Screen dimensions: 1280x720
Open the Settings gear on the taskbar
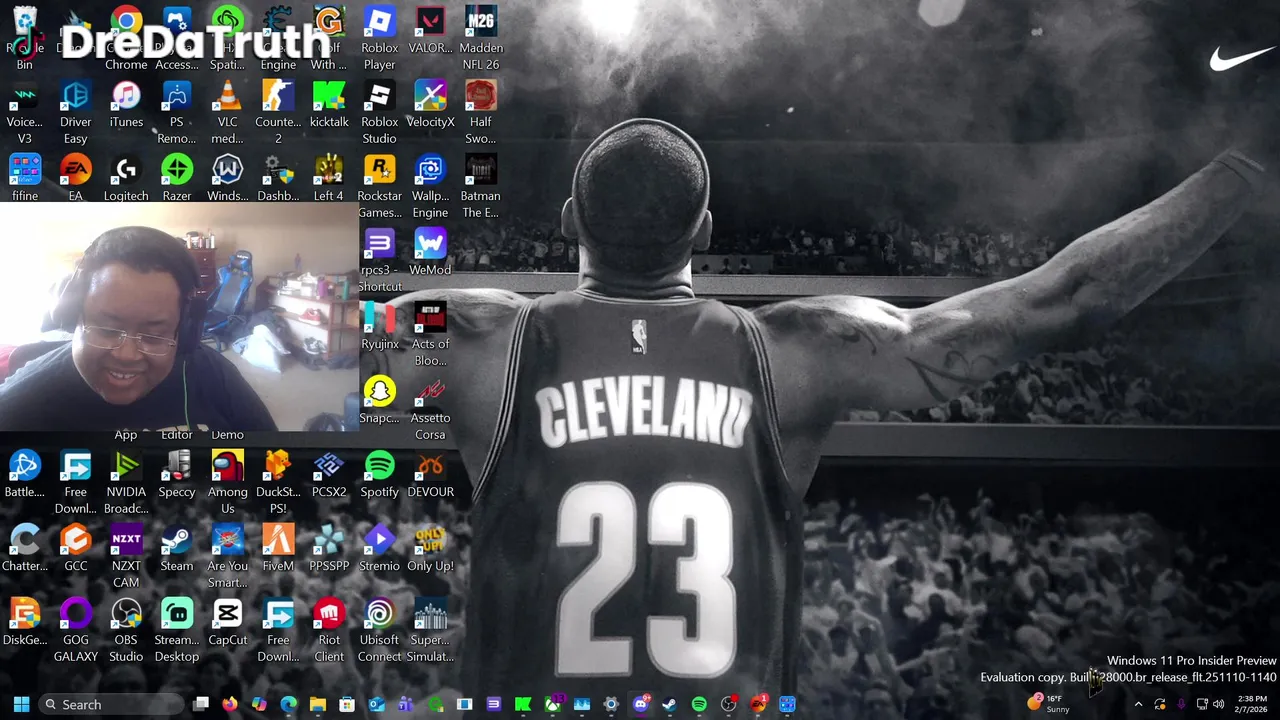point(611,704)
